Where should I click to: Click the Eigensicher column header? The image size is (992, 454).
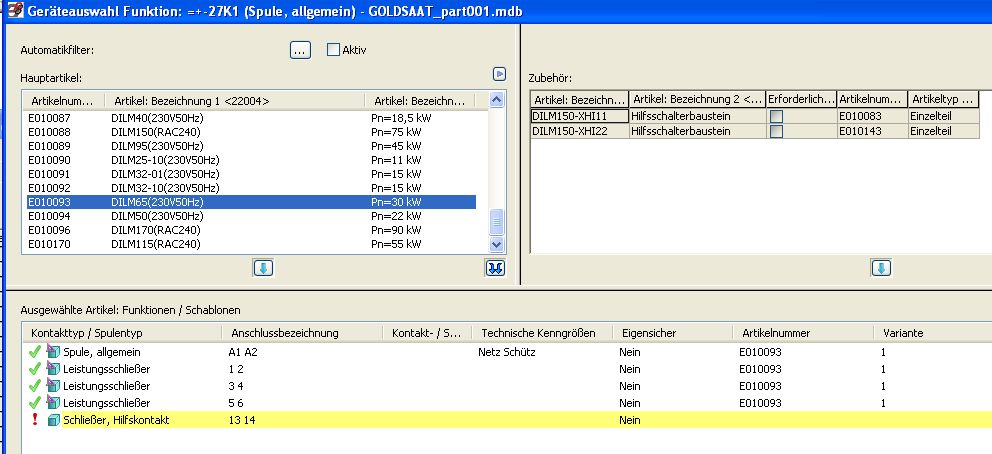[x=673, y=333]
